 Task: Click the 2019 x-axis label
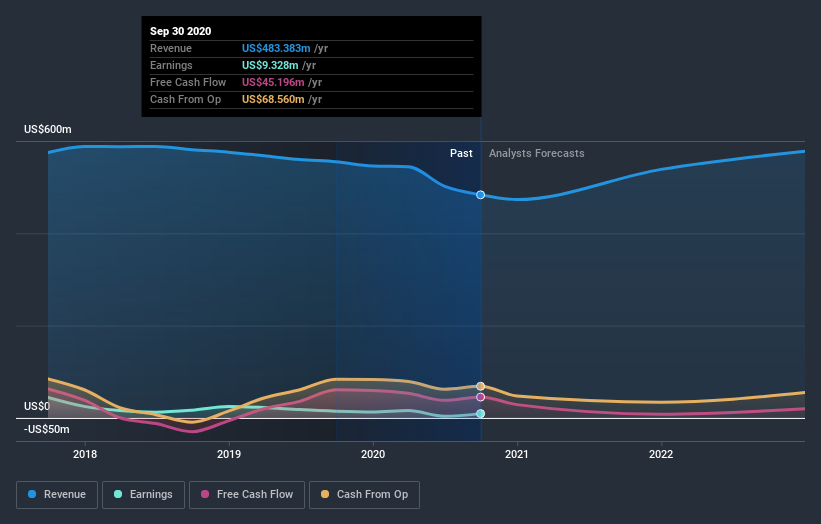click(229, 454)
